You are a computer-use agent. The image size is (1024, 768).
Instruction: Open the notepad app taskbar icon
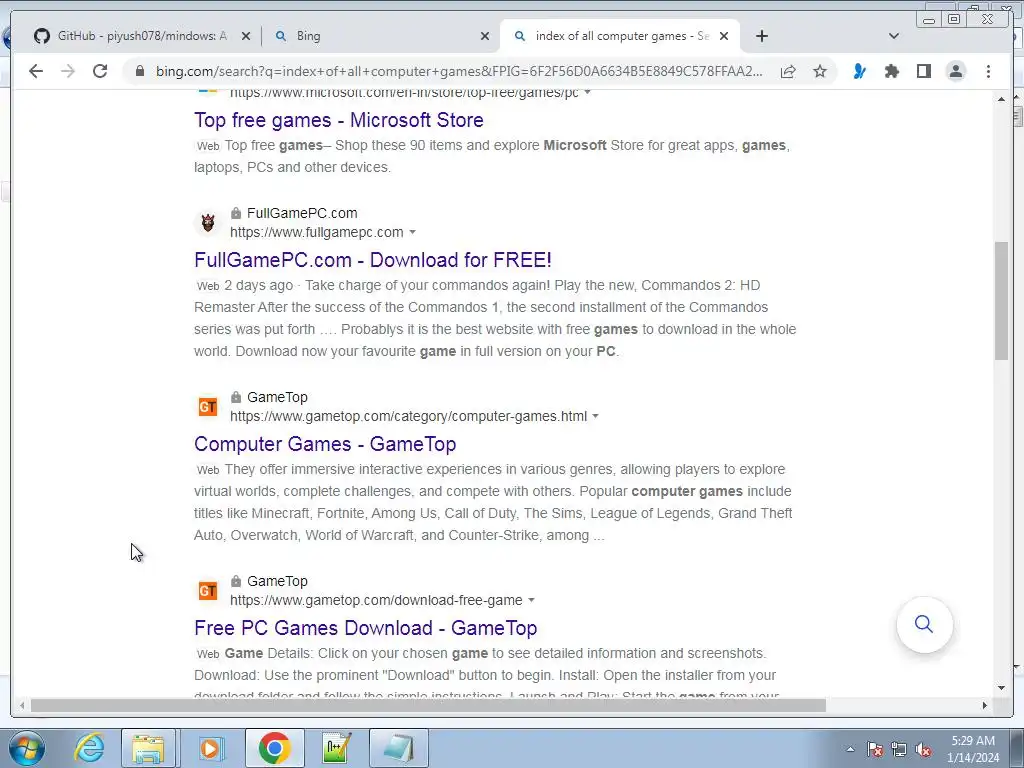point(399,748)
